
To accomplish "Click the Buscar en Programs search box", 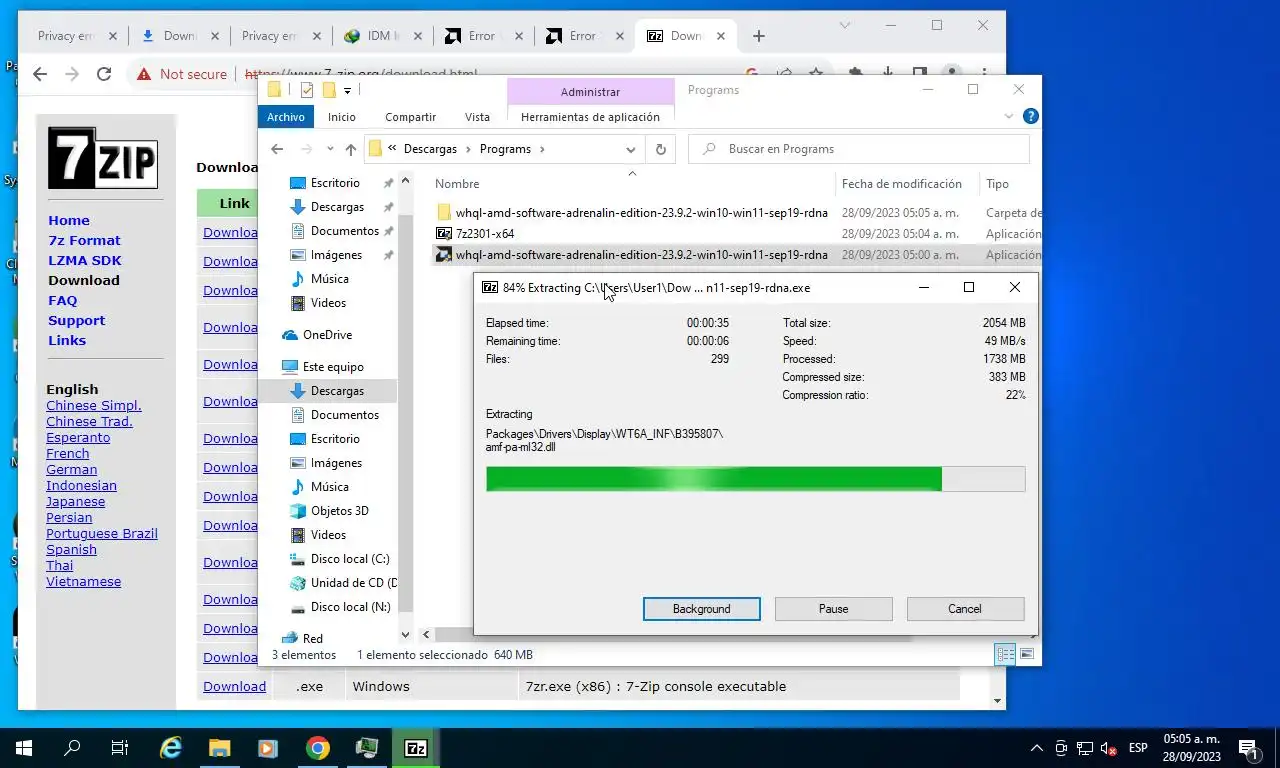I will pos(859,149).
